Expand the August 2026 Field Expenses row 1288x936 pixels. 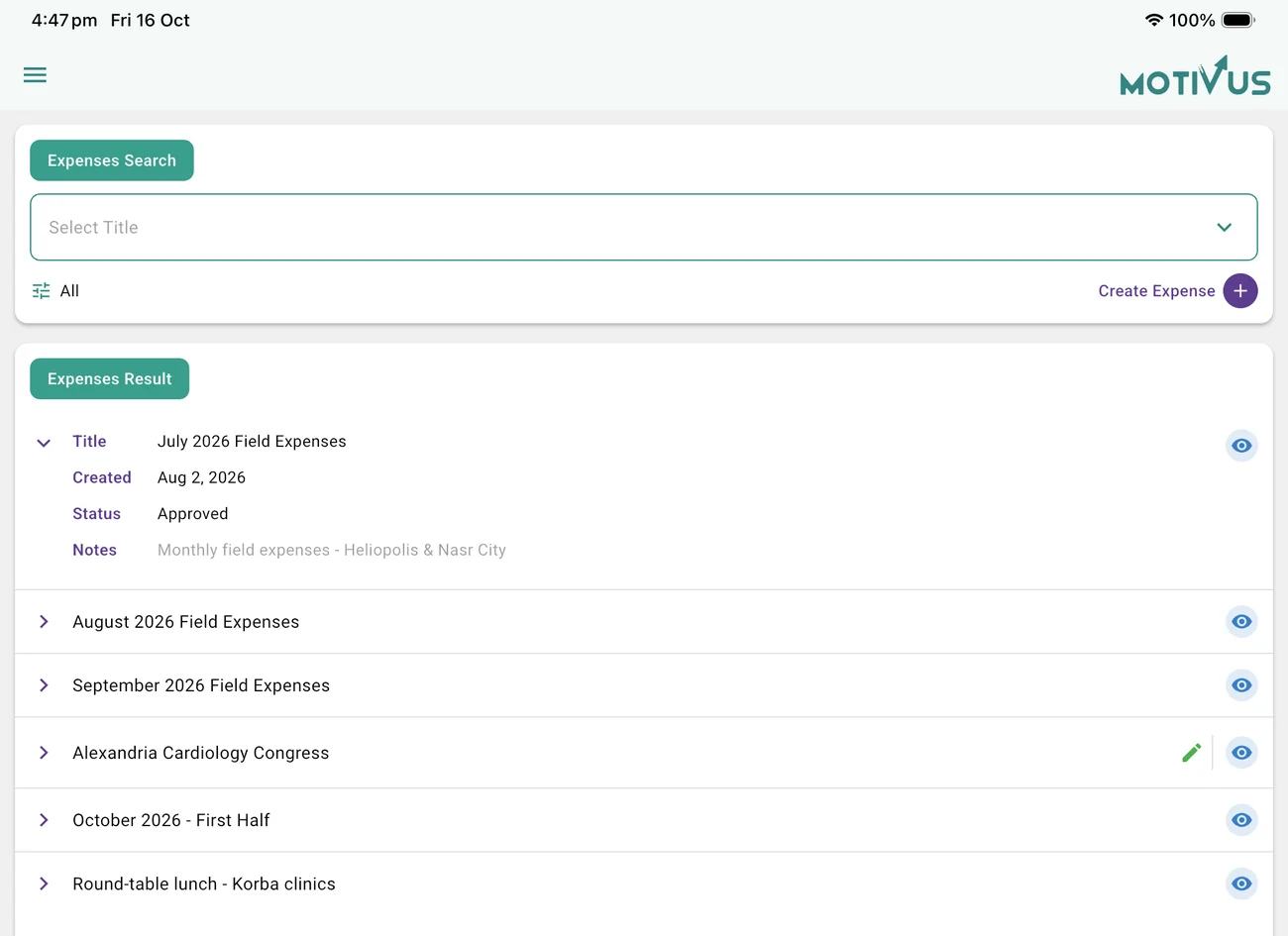point(44,622)
